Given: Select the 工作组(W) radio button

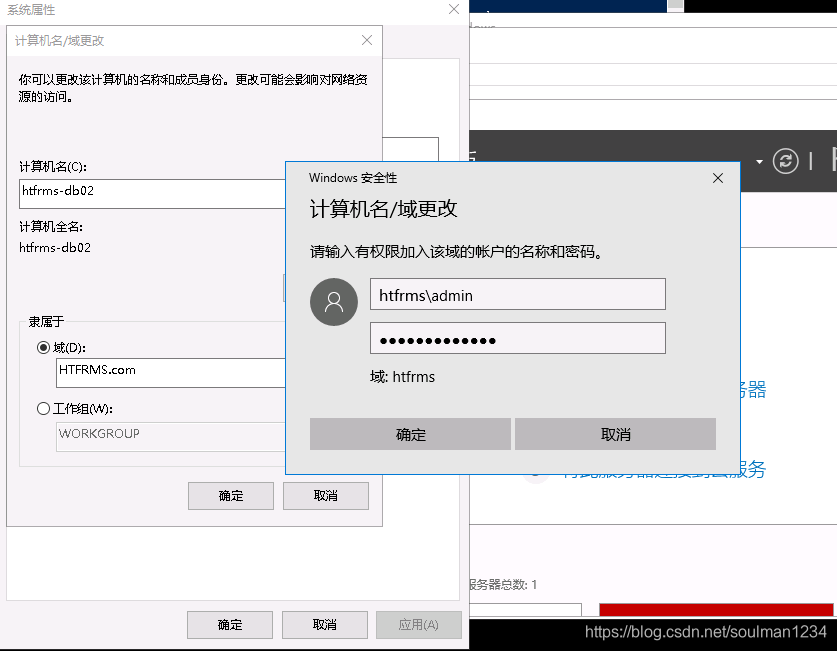Looking at the screenshot, I should pyautogui.click(x=43, y=409).
